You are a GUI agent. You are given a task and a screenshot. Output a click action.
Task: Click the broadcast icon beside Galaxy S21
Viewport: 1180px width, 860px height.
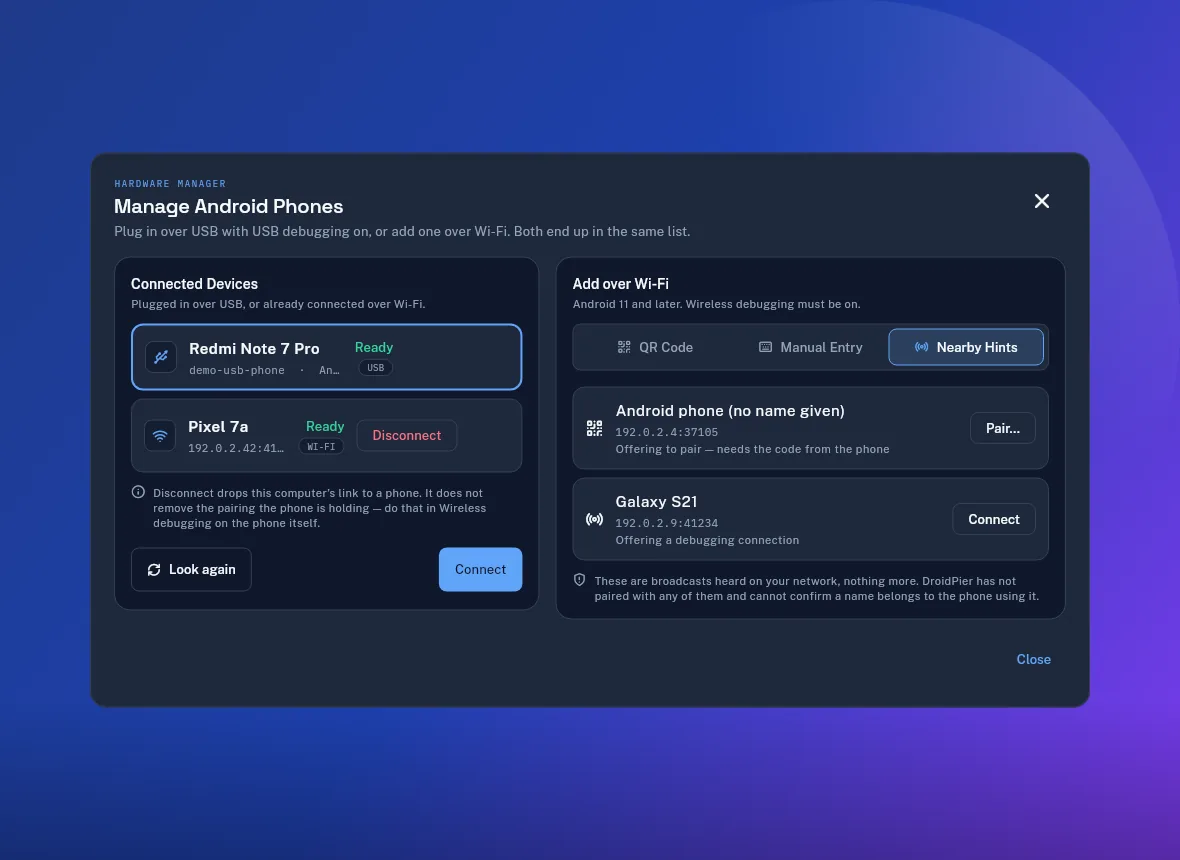click(595, 519)
